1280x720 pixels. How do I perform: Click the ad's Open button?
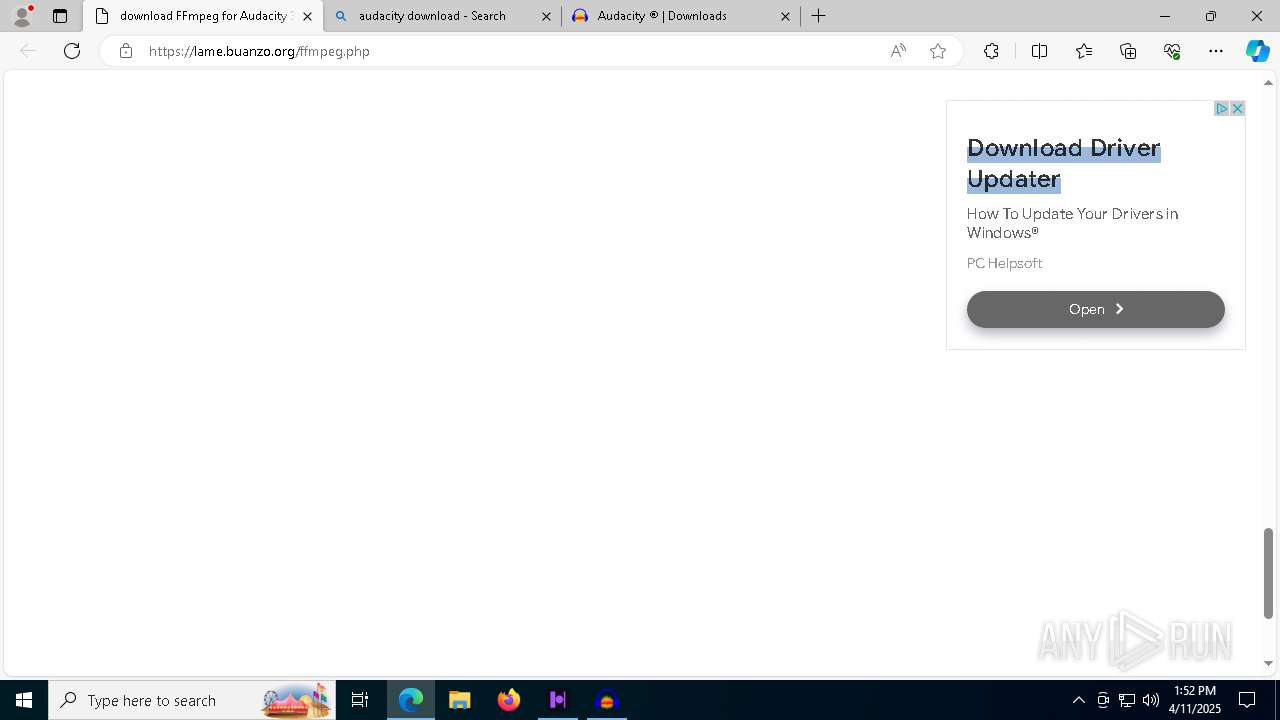(1095, 309)
